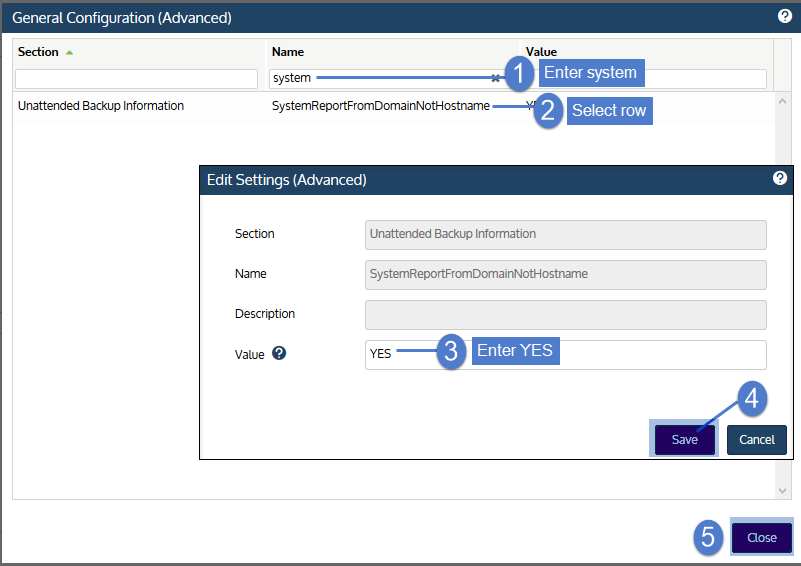Open help for General Configuration (Advanced)
801x566 pixels.
pyautogui.click(x=785, y=16)
